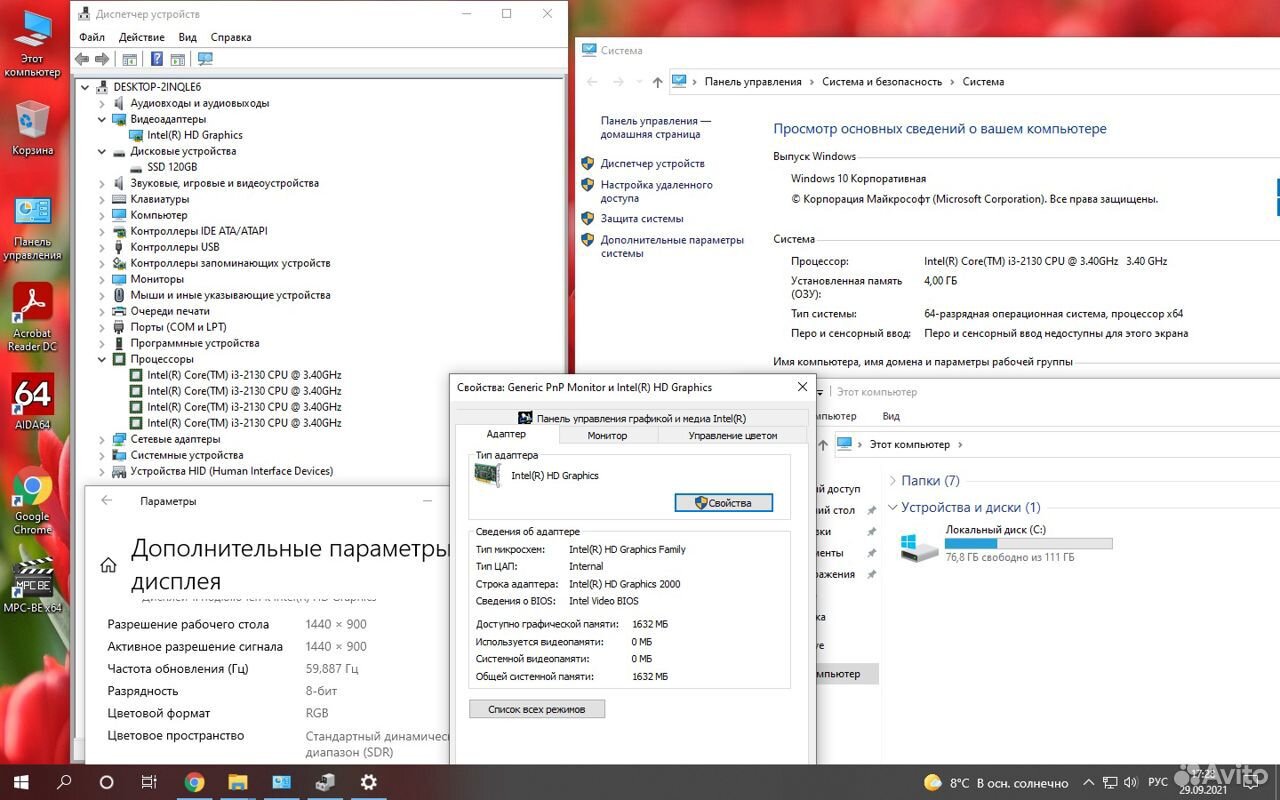Click weather widget 8°C on taskbar
This screenshot has height=800, width=1280.
[996, 783]
